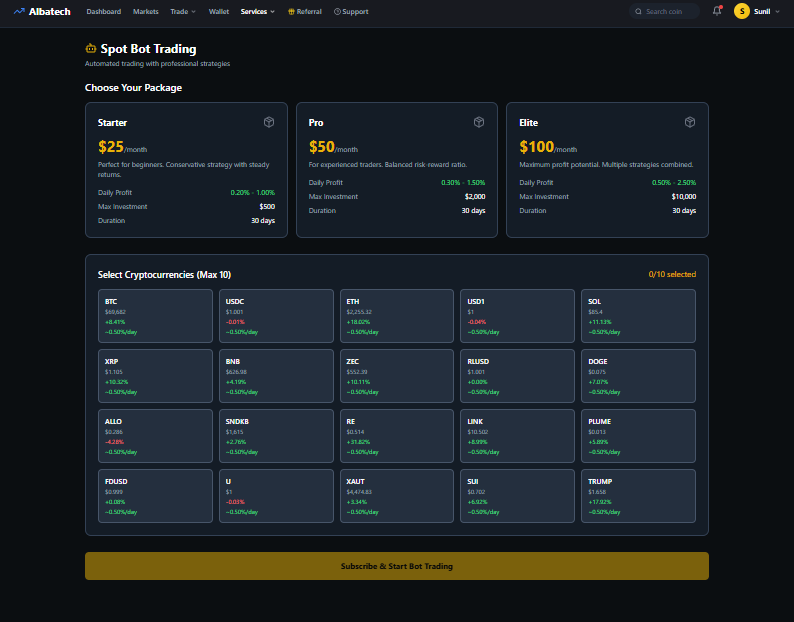Open the Wallet page
794x622 pixels.
[219, 11]
